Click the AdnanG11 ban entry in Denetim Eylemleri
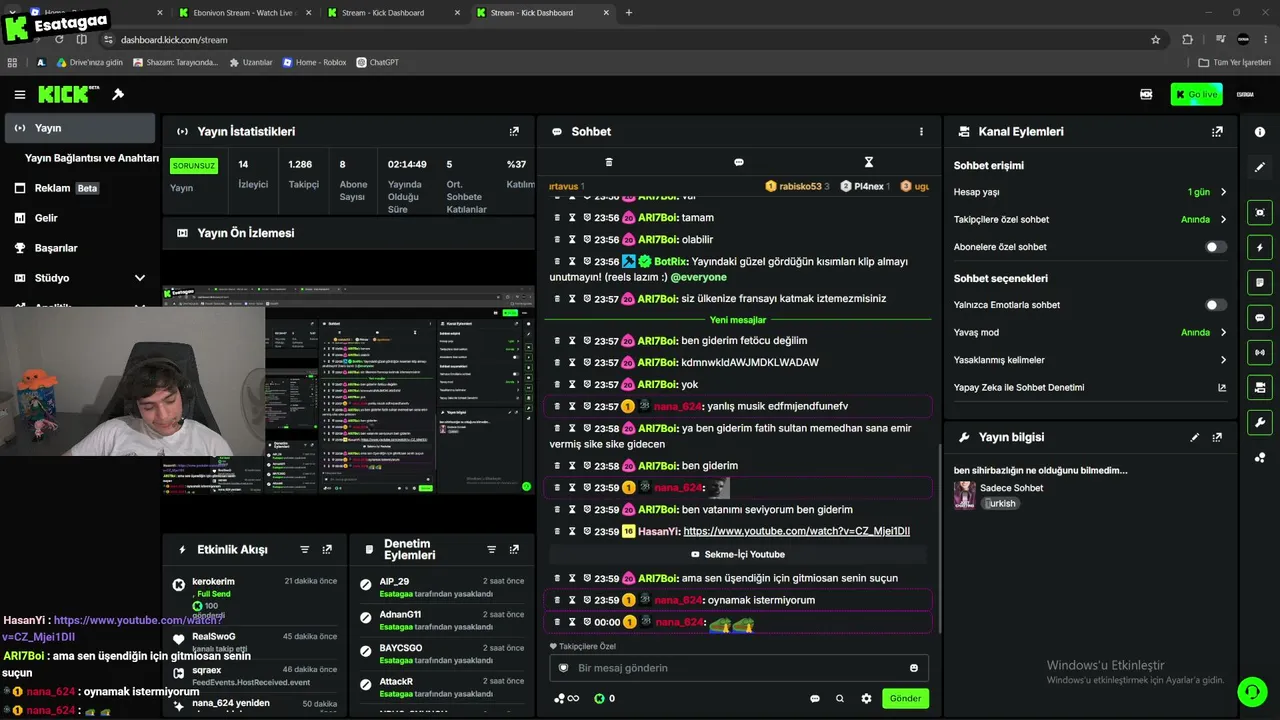1280x720 pixels. coord(443,620)
